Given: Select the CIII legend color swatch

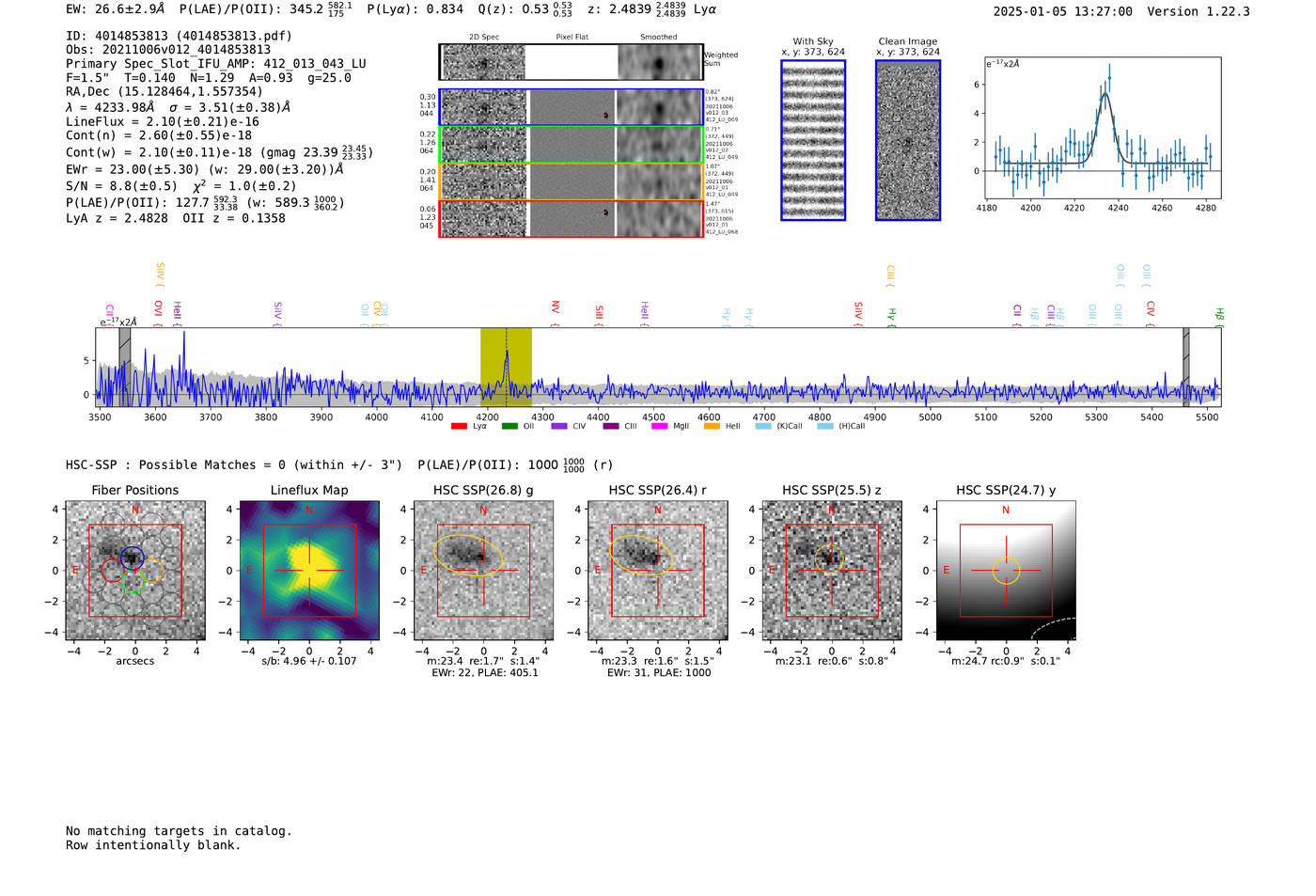Looking at the screenshot, I should pyautogui.click(x=611, y=427).
